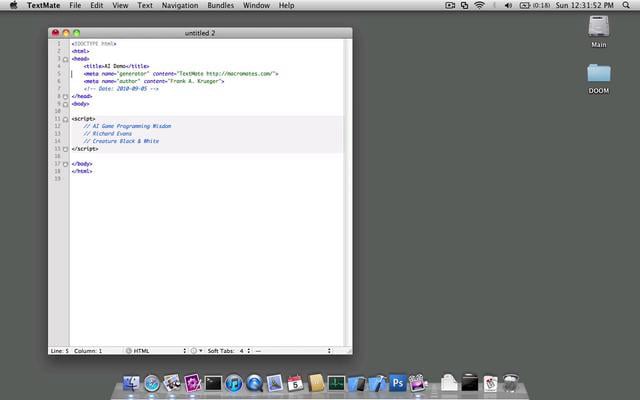Image resolution: width=640 pixels, height=400 pixels.
Task: Click the screen recording icon in menu bar
Action: (x=450, y=5)
